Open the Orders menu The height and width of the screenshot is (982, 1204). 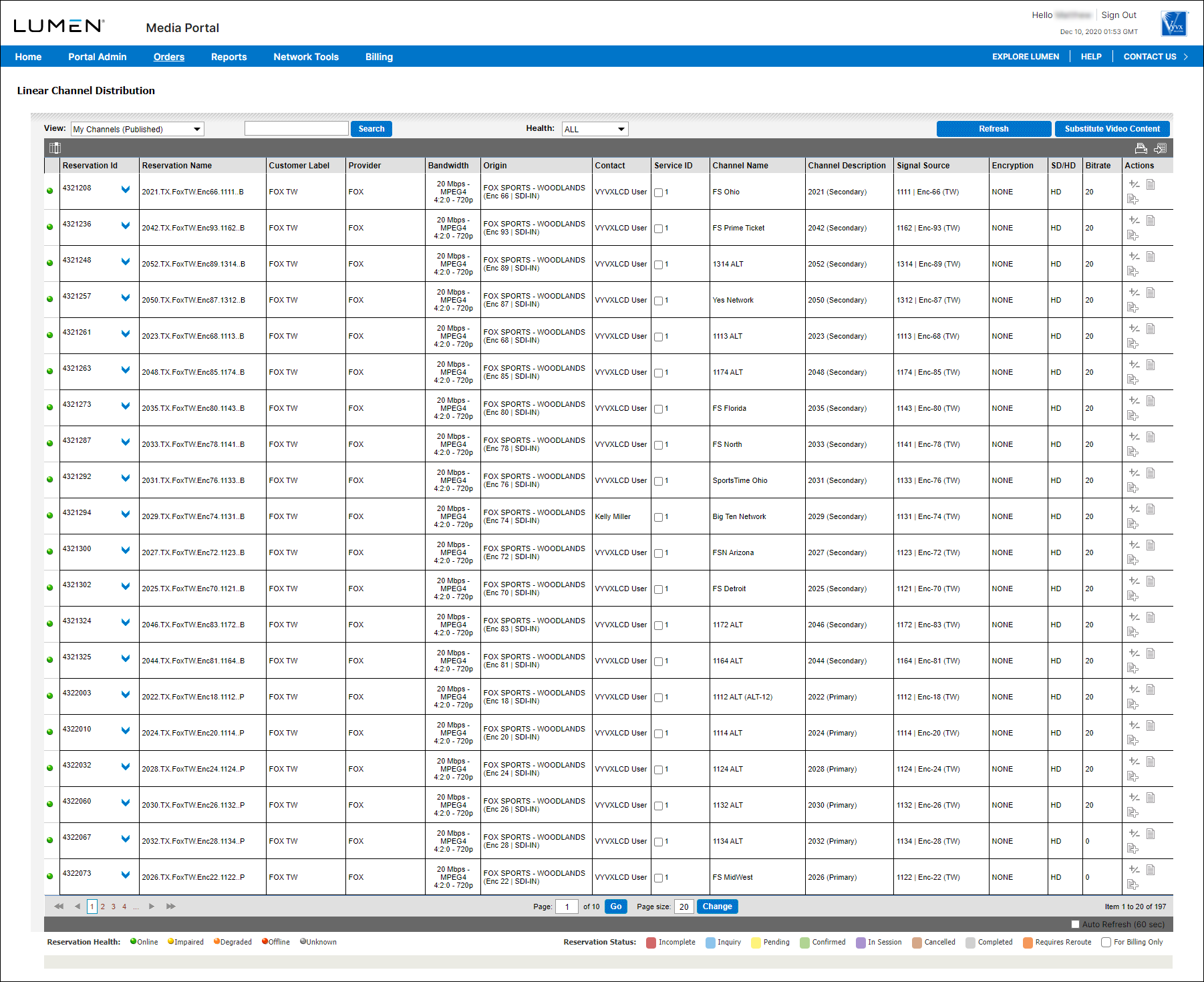pyautogui.click(x=169, y=57)
